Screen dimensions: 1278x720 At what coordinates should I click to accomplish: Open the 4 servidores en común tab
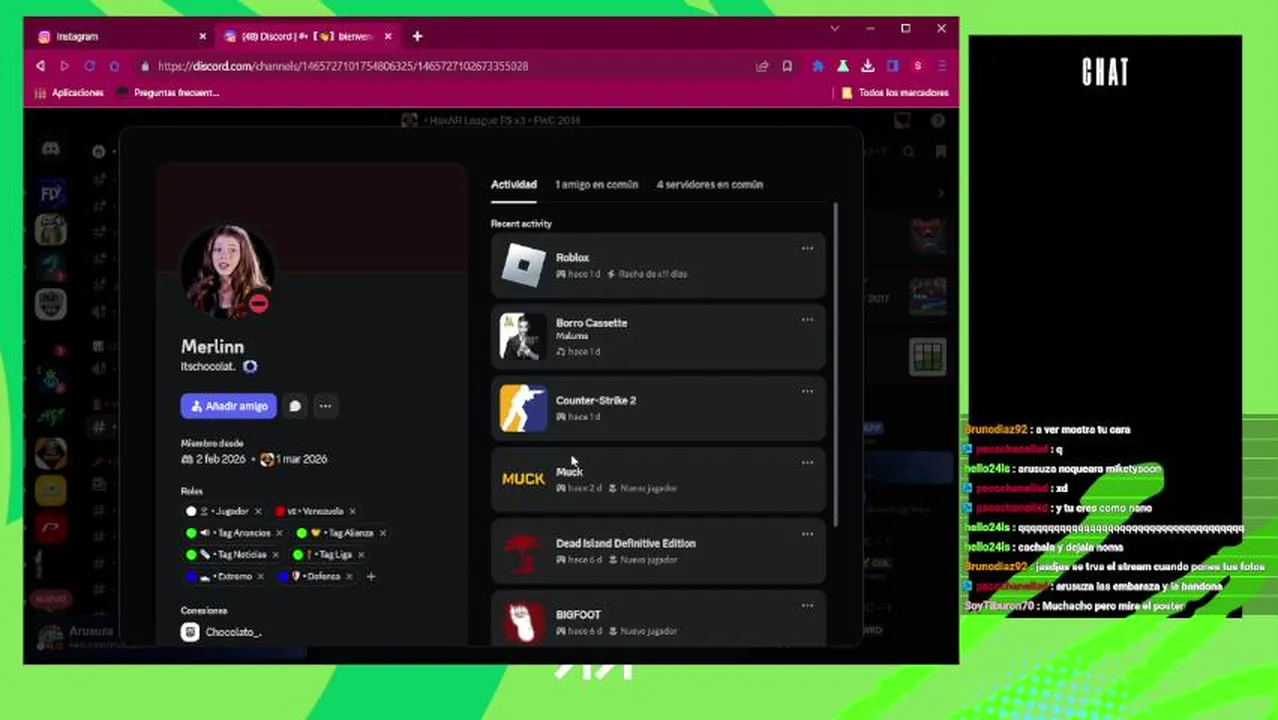pyautogui.click(x=710, y=184)
